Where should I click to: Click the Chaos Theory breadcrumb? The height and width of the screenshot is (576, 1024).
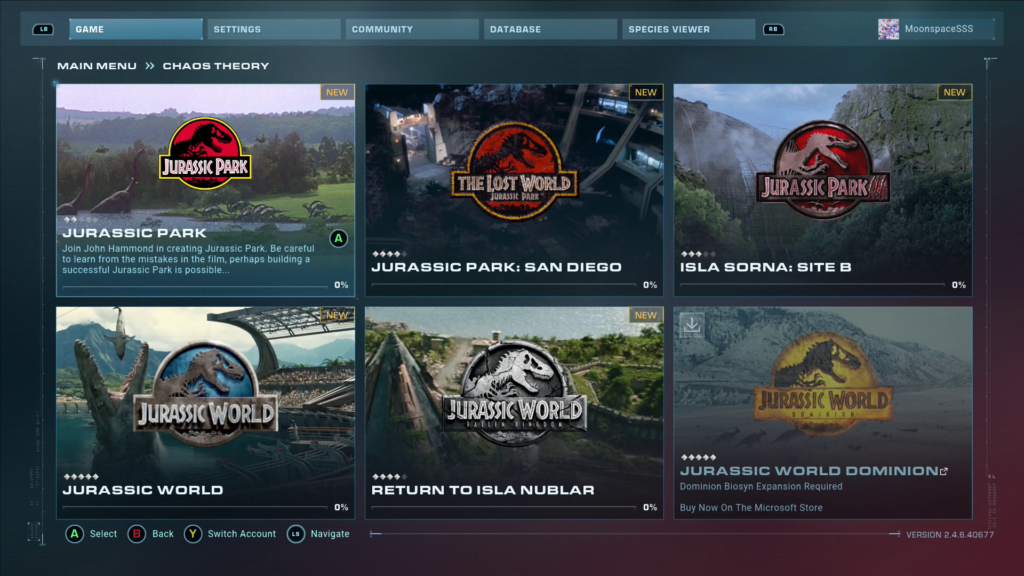point(216,66)
